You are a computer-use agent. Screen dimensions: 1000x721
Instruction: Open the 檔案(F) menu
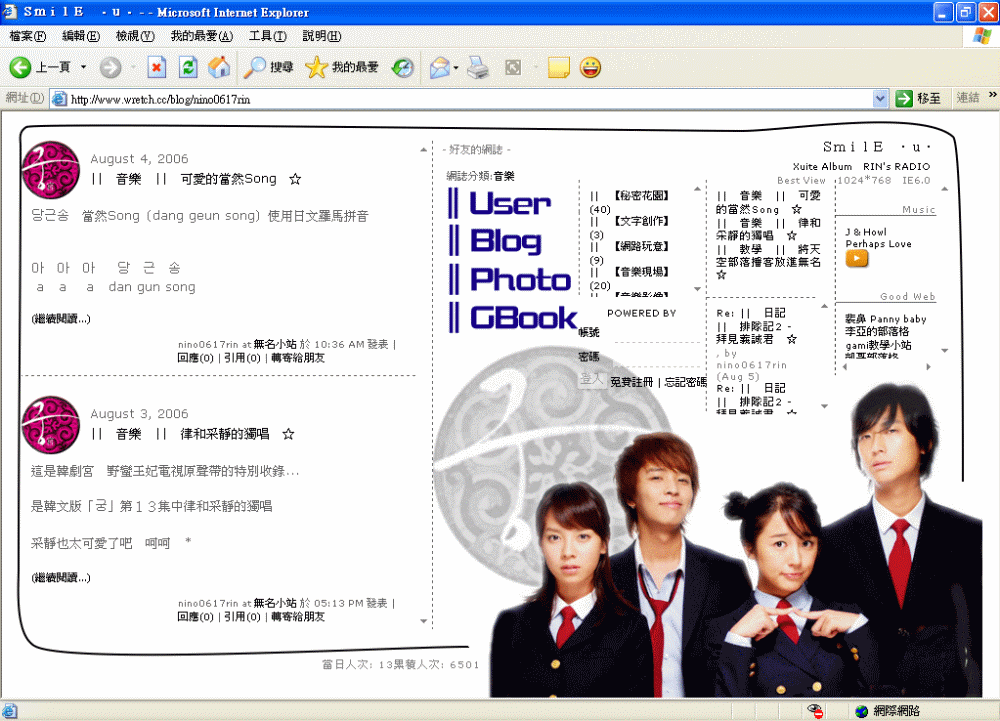click(x=27, y=36)
